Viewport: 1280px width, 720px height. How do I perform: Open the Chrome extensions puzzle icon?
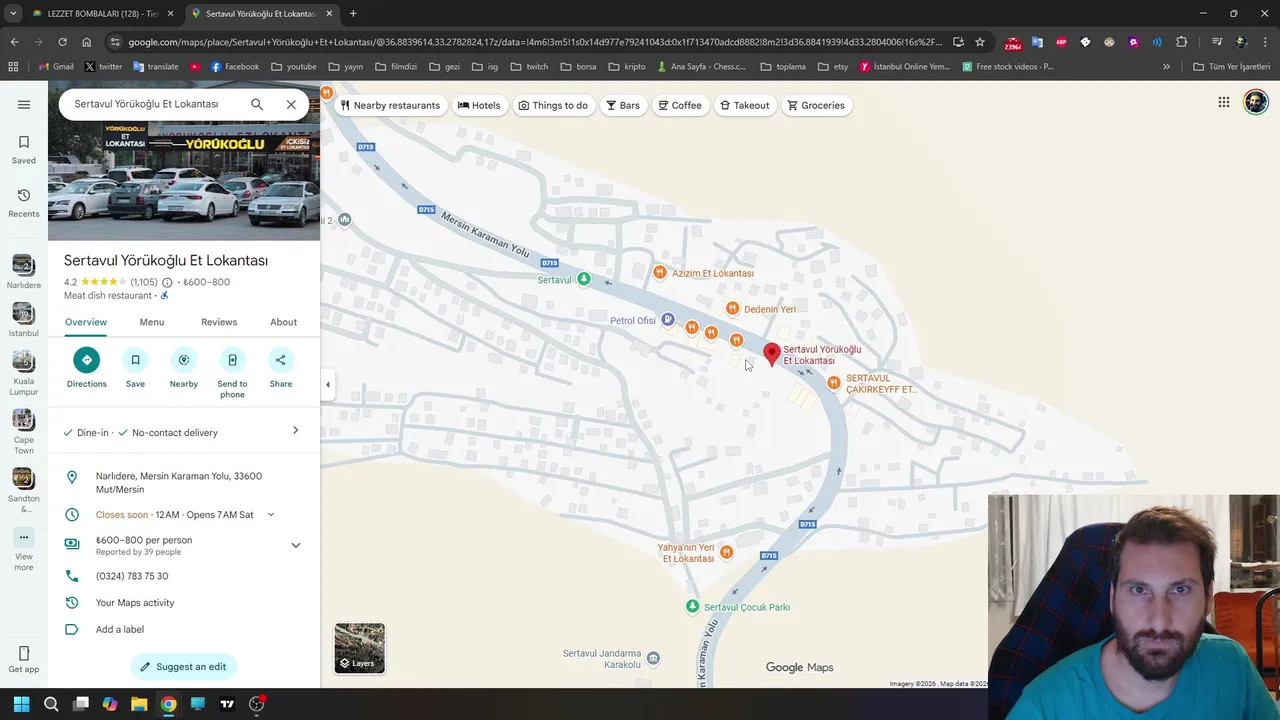tap(1182, 42)
